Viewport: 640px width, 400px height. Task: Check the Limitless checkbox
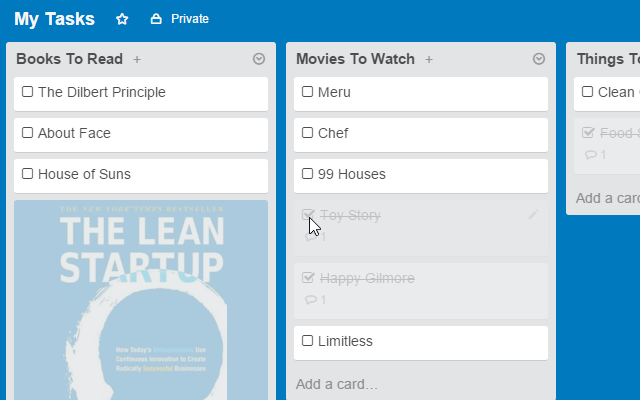[x=307, y=341]
